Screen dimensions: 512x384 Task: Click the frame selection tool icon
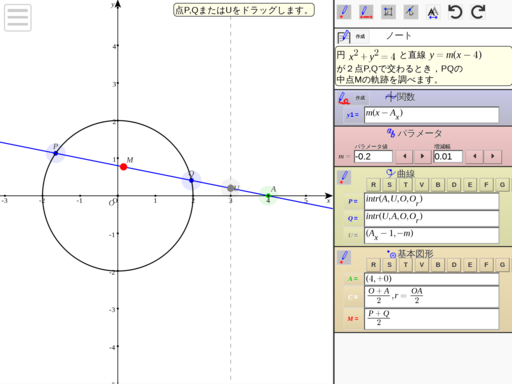[x=388, y=12]
